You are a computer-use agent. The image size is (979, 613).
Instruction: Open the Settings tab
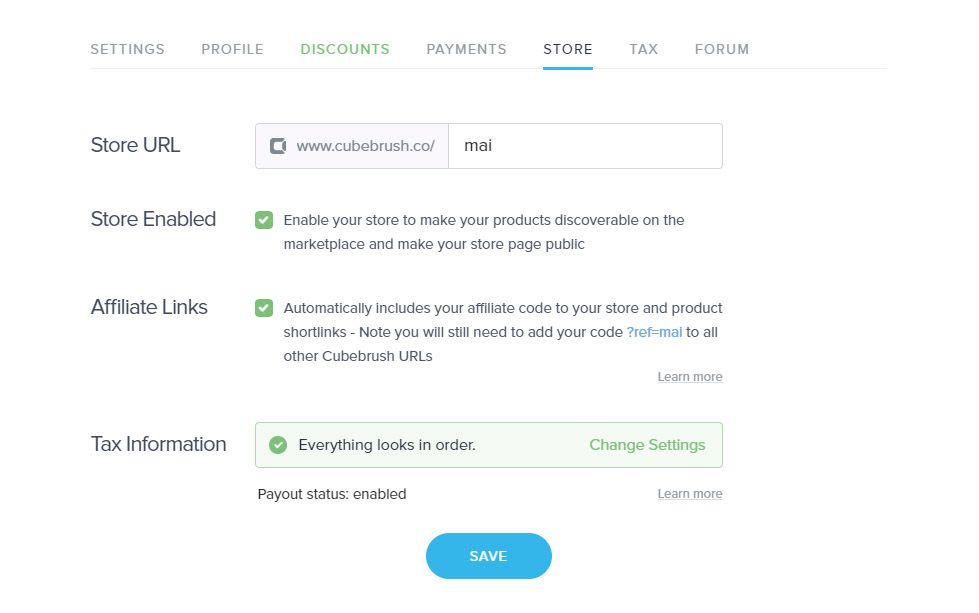point(127,49)
